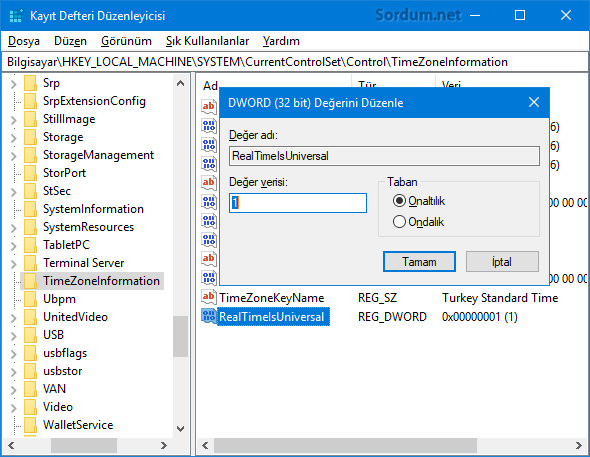
Task: Select the Onaltılık radio button
Action: [399, 201]
